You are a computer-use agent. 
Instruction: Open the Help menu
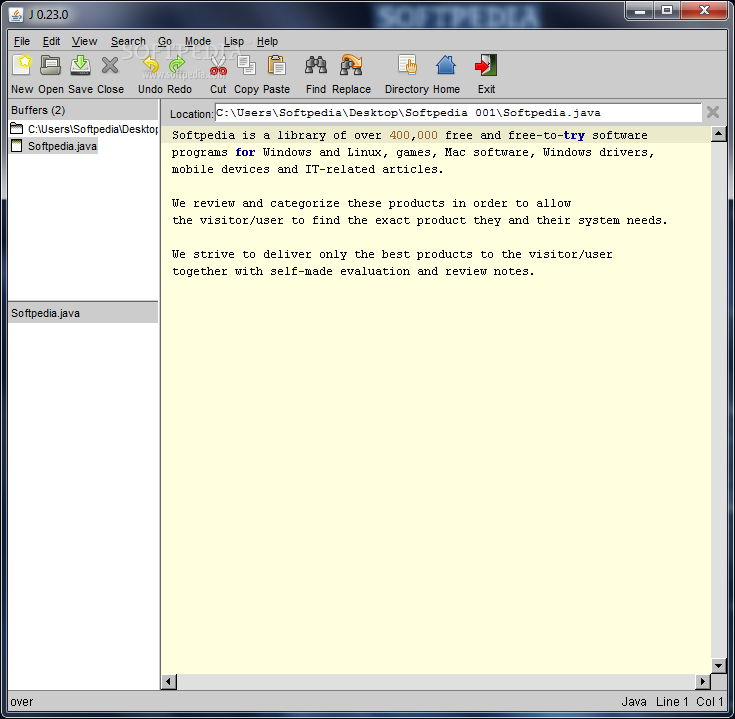tap(267, 41)
